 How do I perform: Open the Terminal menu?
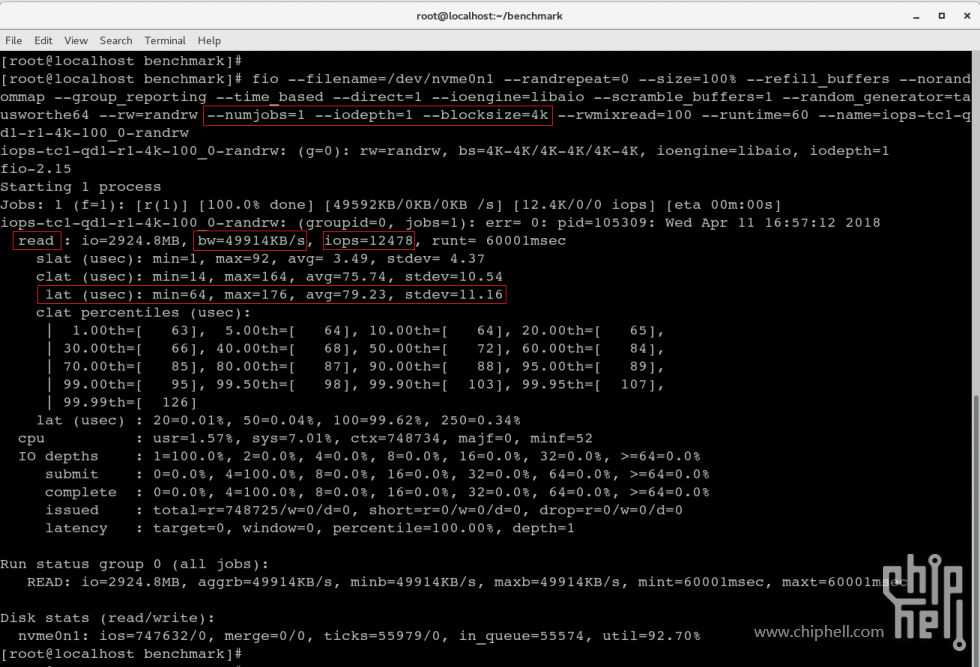click(165, 40)
